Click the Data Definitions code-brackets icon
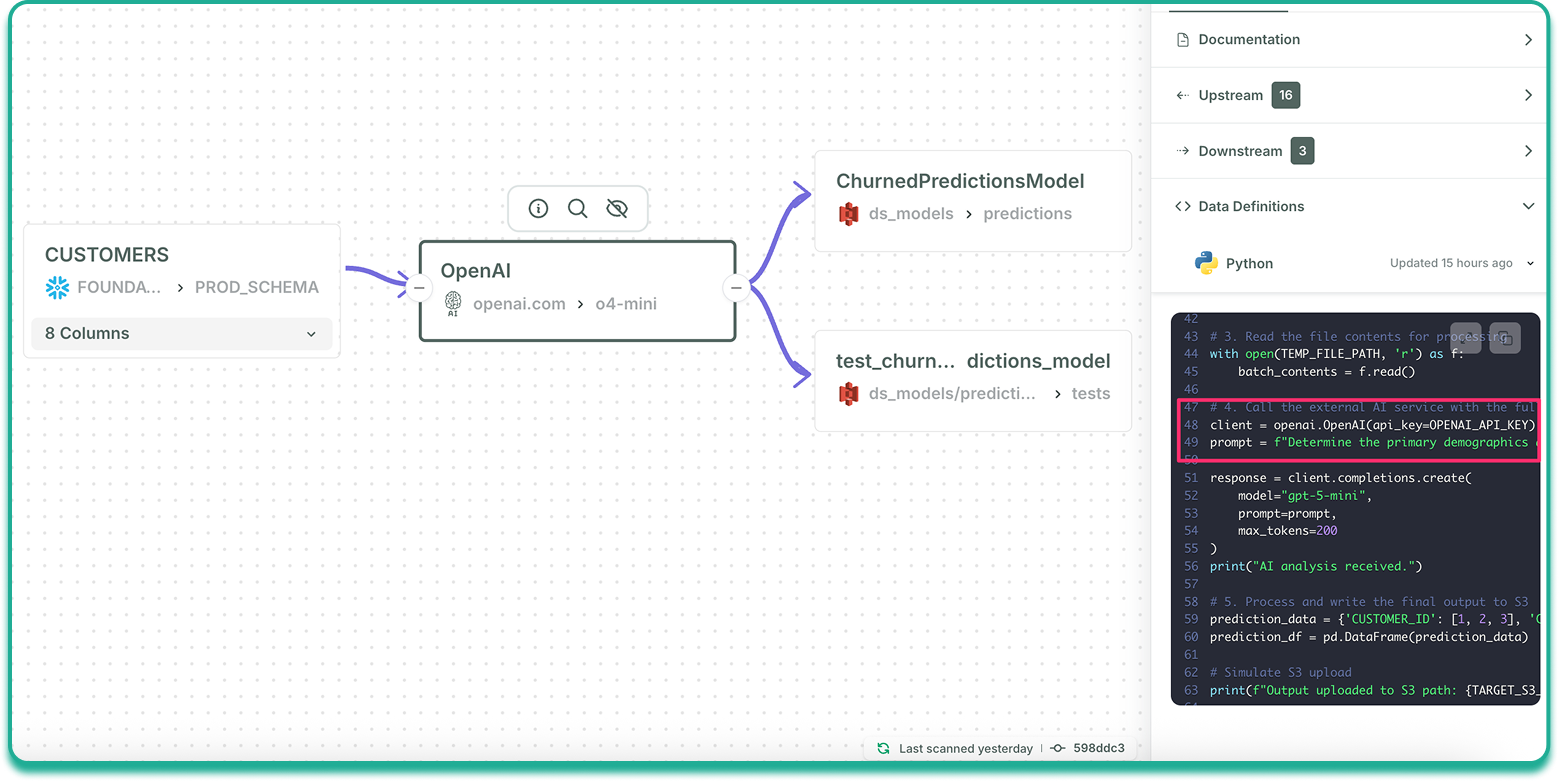The height and width of the screenshot is (782, 1559). [x=1182, y=206]
